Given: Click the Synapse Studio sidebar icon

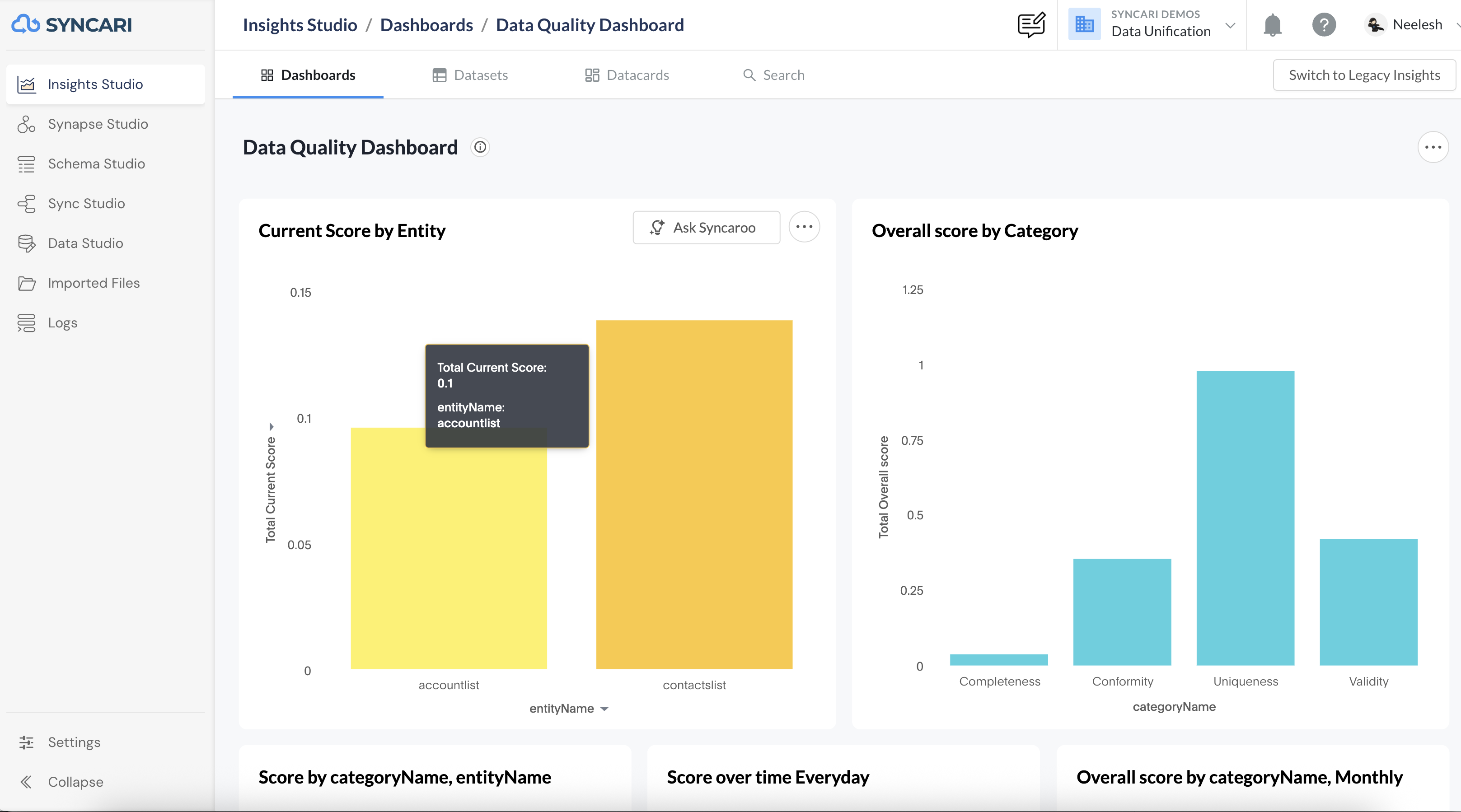Looking at the screenshot, I should click(27, 124).
